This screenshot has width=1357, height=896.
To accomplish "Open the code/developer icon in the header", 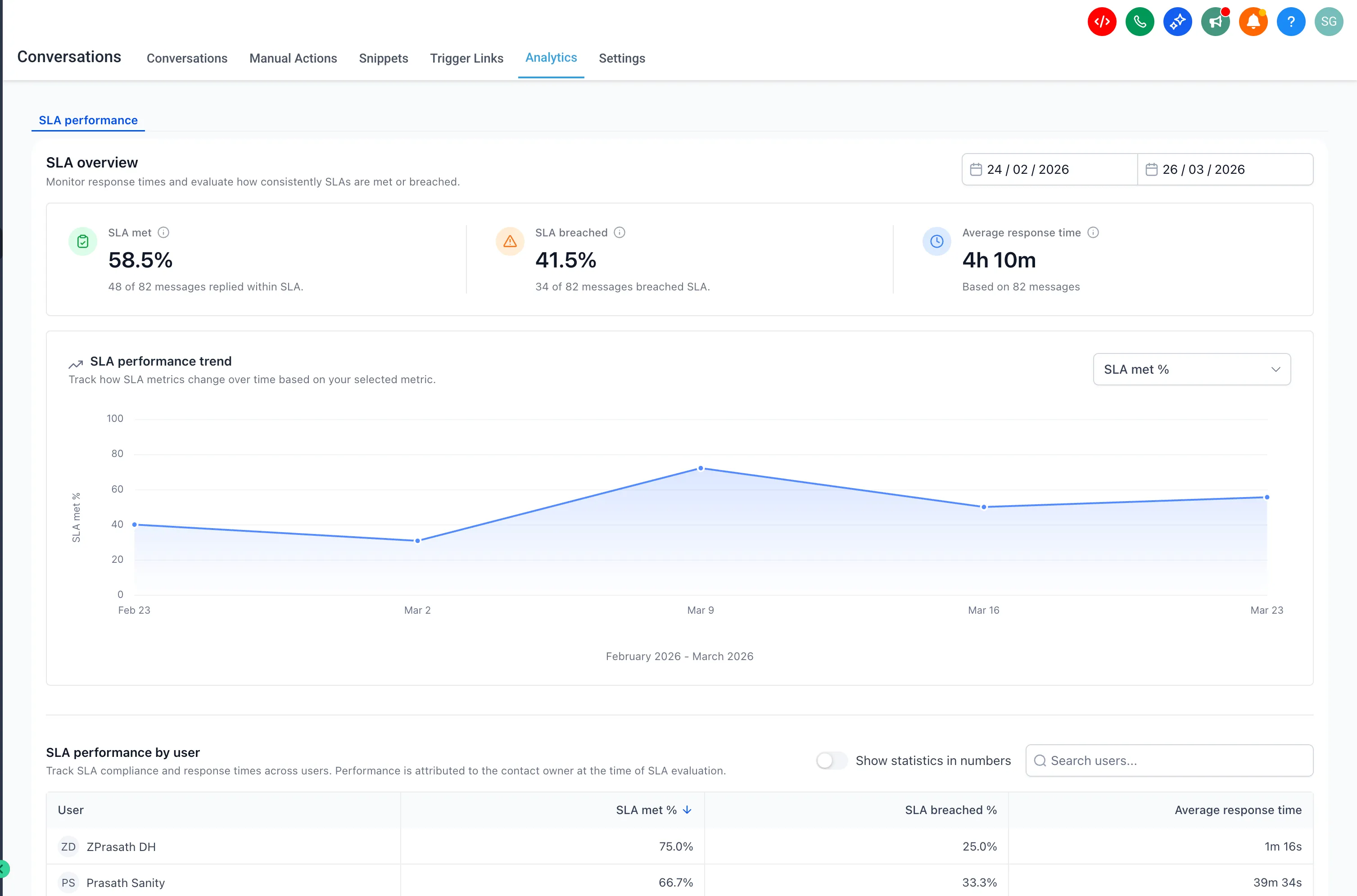I will coord(1102,22).
